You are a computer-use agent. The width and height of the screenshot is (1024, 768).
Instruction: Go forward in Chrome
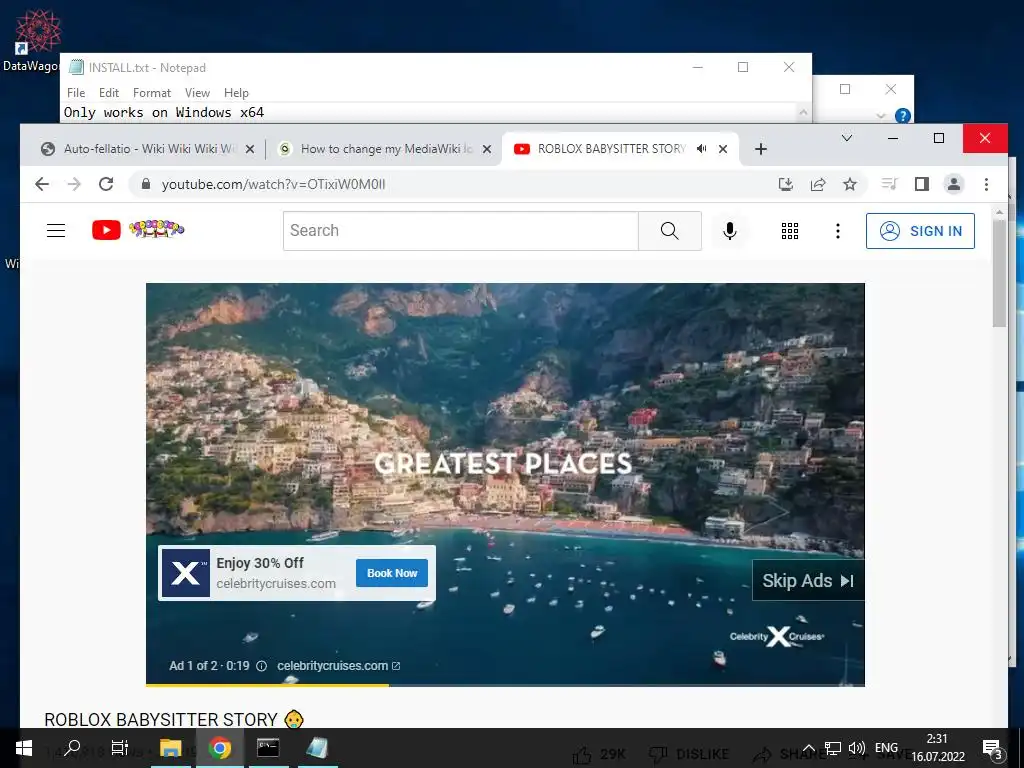coord(74,184)
